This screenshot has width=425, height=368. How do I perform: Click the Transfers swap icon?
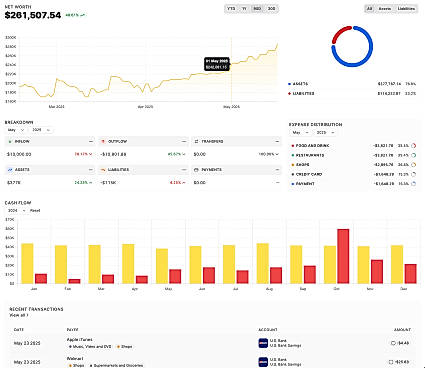[x=196, y=142]
